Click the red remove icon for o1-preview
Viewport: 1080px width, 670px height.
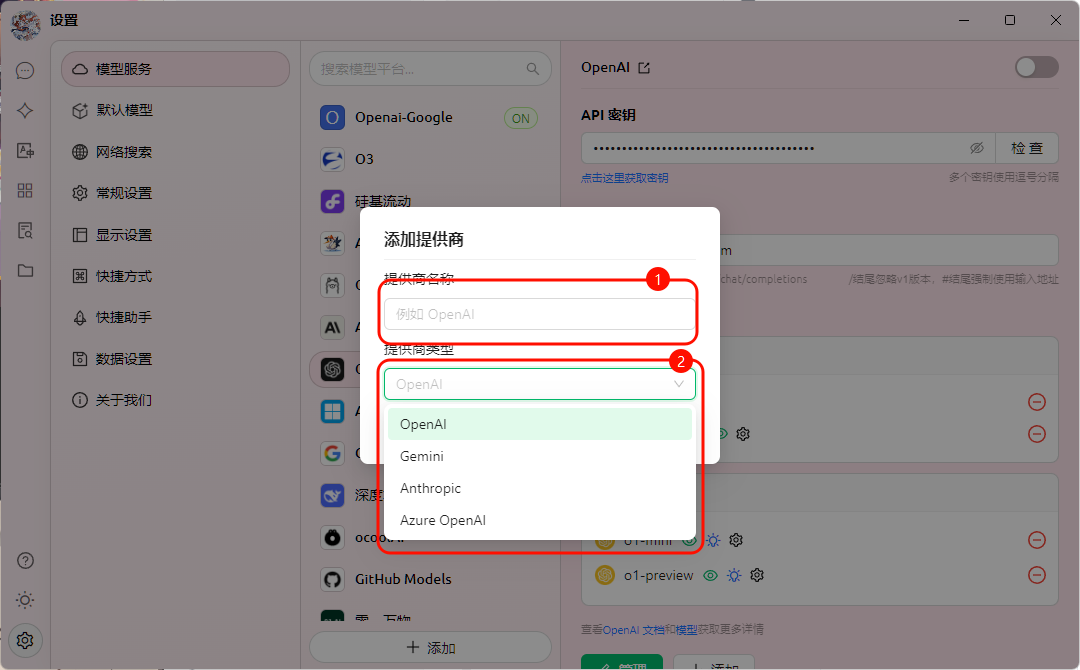coord(1037,575)
